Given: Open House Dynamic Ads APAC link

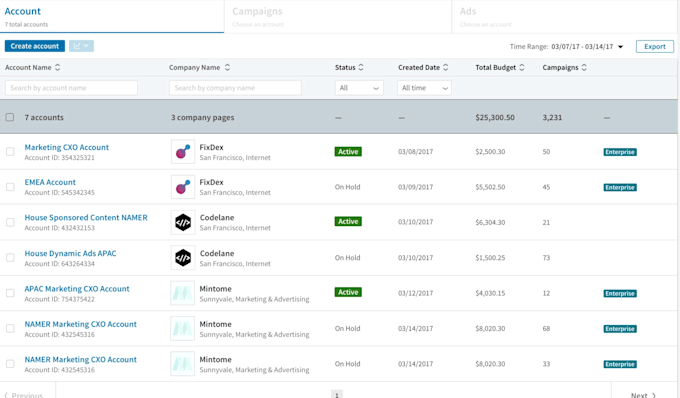Looking at the screenshot, I should point(70,253).
